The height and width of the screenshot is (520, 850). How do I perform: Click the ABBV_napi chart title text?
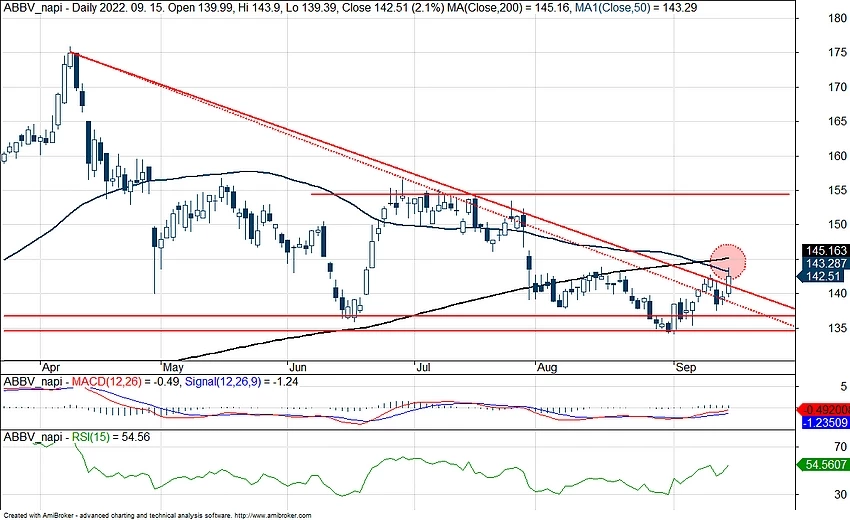(x=33, y=8)
